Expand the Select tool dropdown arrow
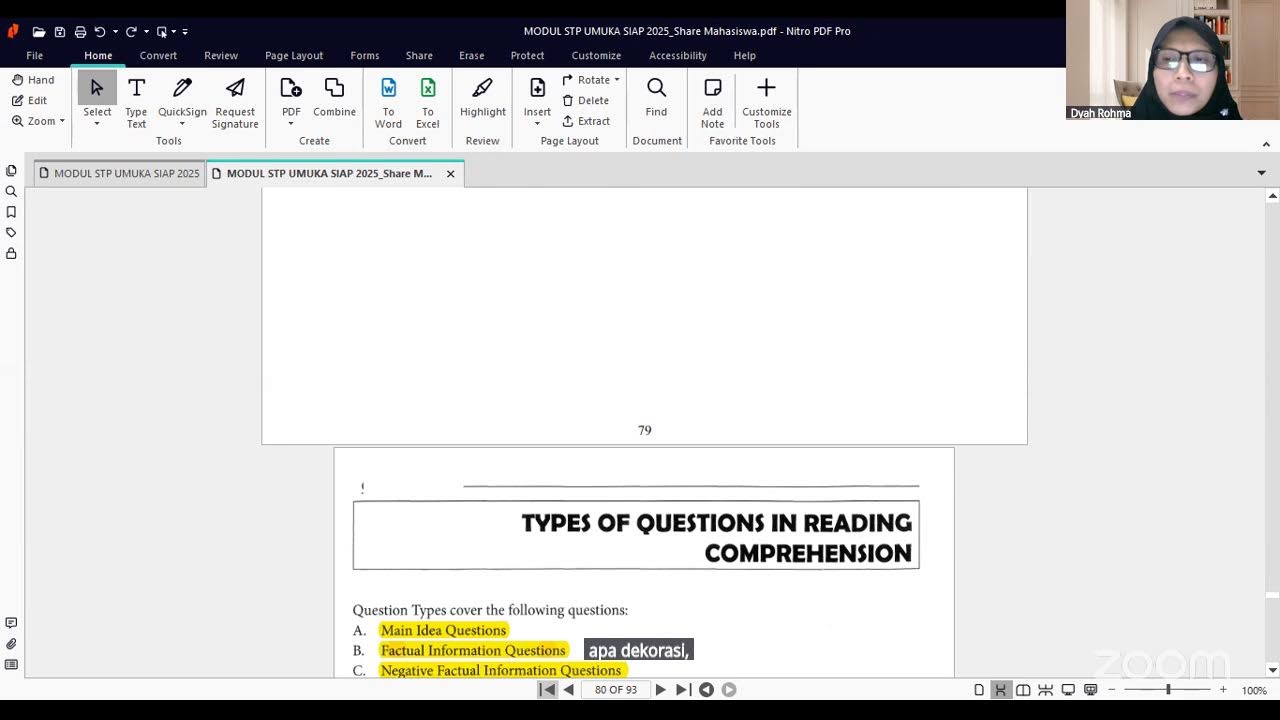The height and width of the screenshot is (720, 1280). tap(97, 124)
